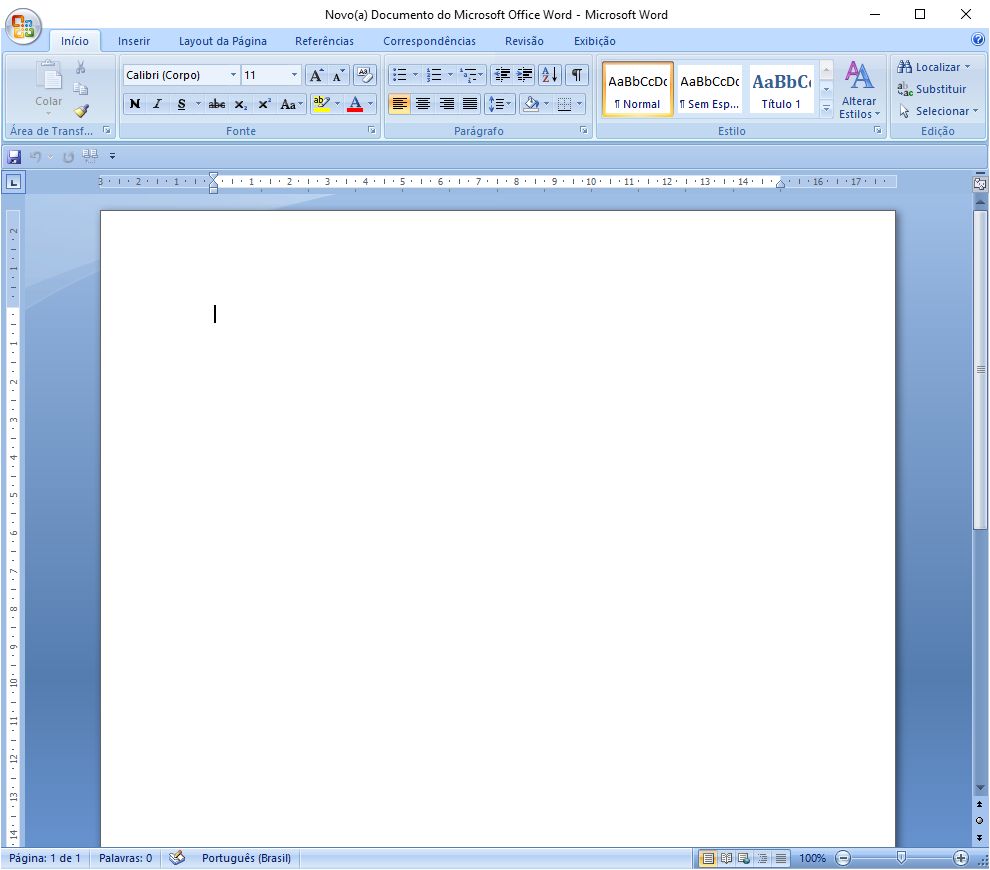Open the Parágrafo dialog launcher
The height and width of the screenshot is (870, 990).
(x=583, y=131)
